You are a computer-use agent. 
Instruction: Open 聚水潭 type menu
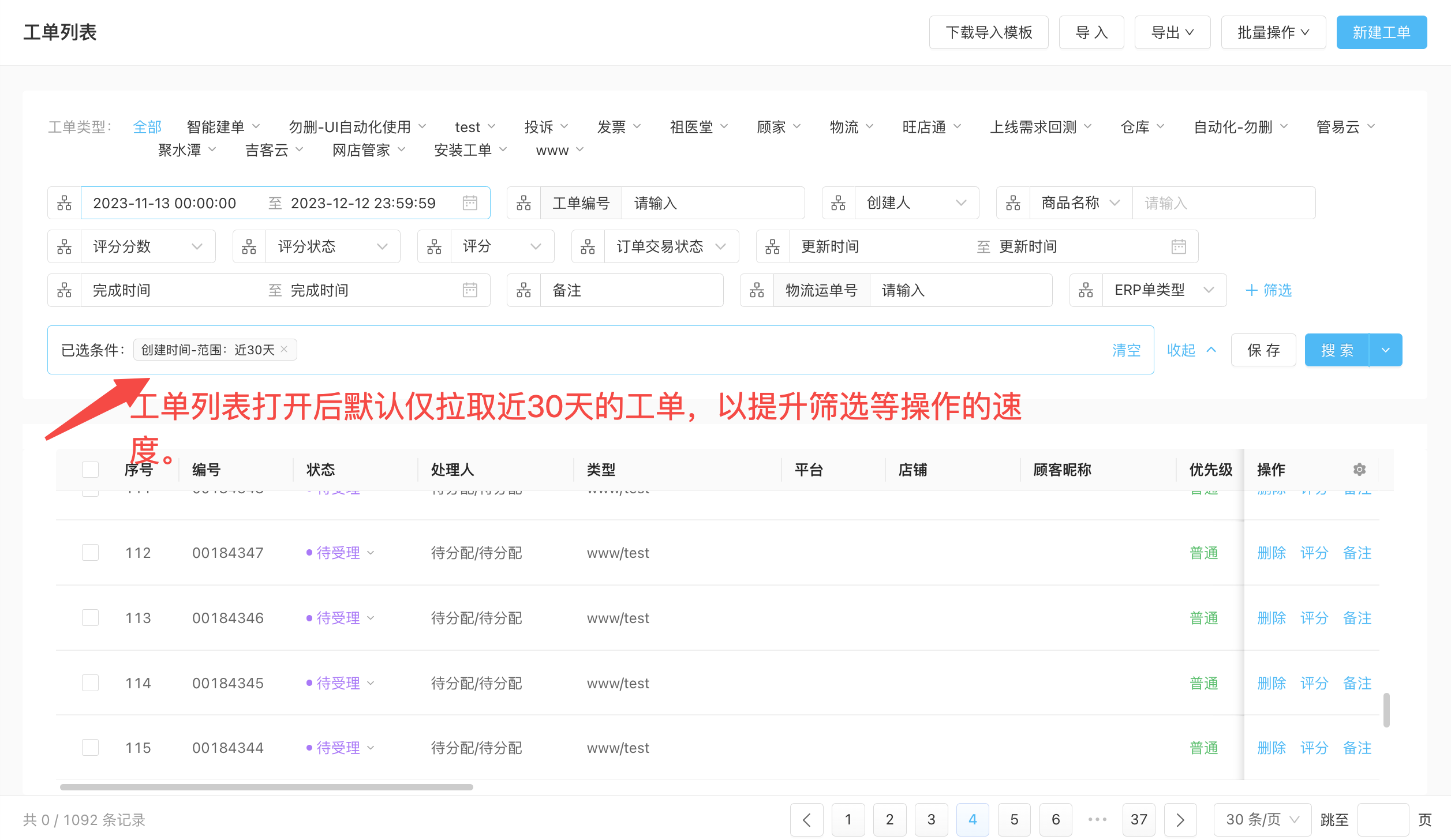(187, 151)
